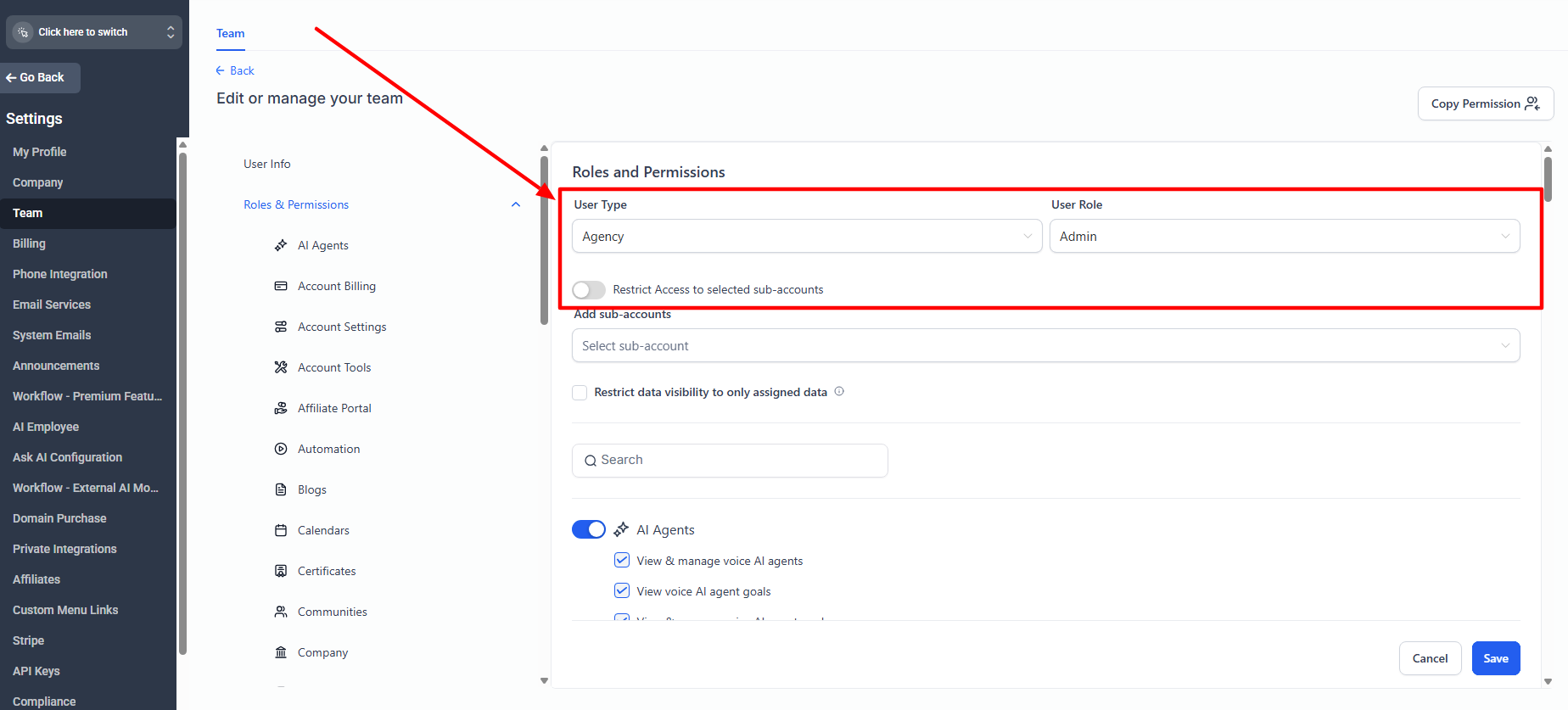Open Ask AI Configuration
1568x710 pixels.
pyautogui.click(x=68, y=457)
